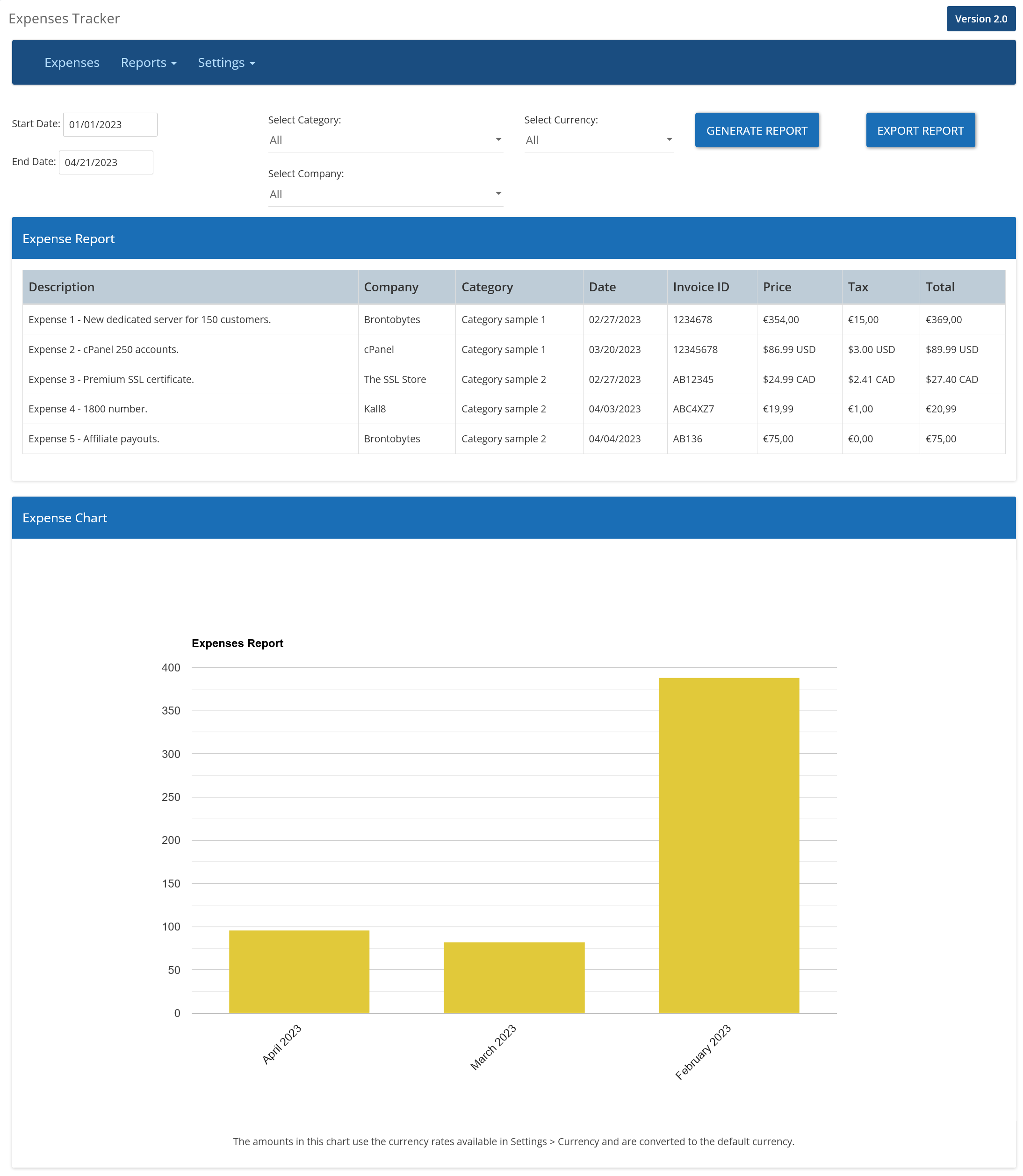1023x1176 pixels.
Task: Click the Total column header
Action: click(940, 287)
